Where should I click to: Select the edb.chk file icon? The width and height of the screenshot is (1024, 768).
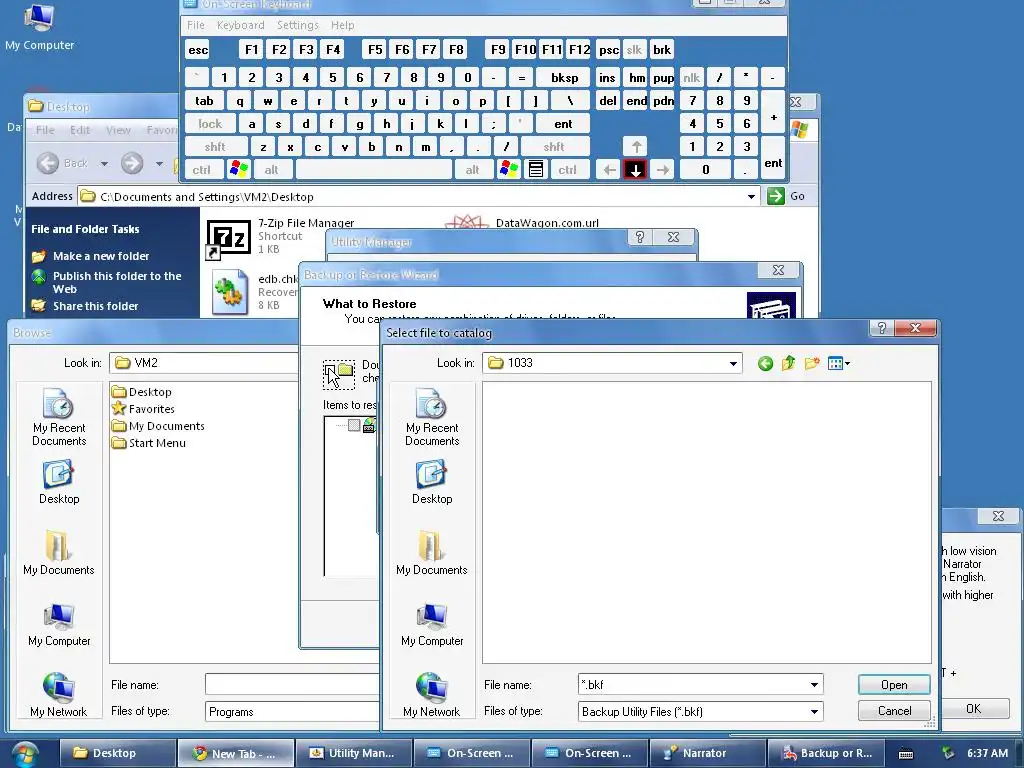click(x=230, y=292)
